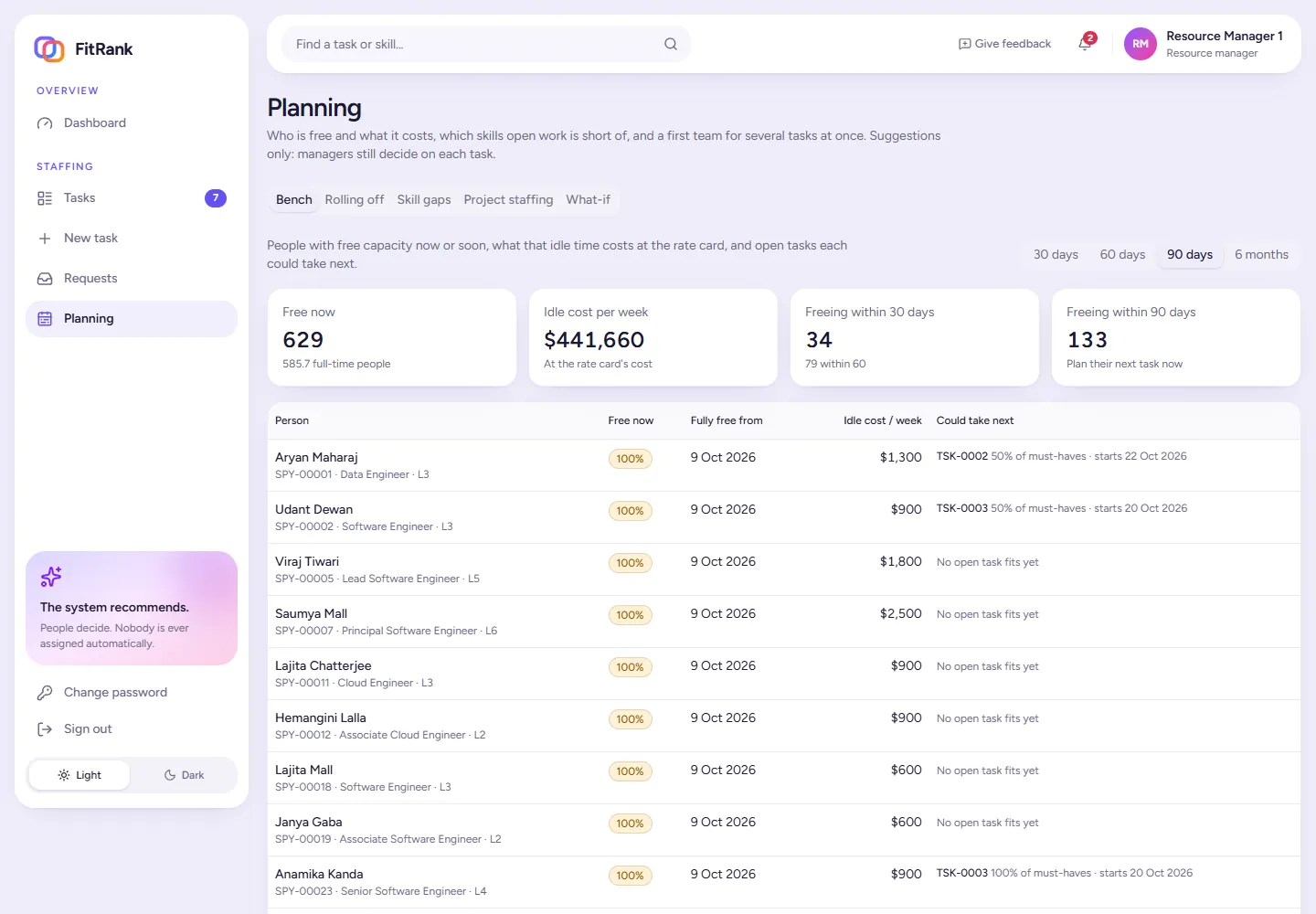
Task: Click Change password link
Action: tap(132, 693)
